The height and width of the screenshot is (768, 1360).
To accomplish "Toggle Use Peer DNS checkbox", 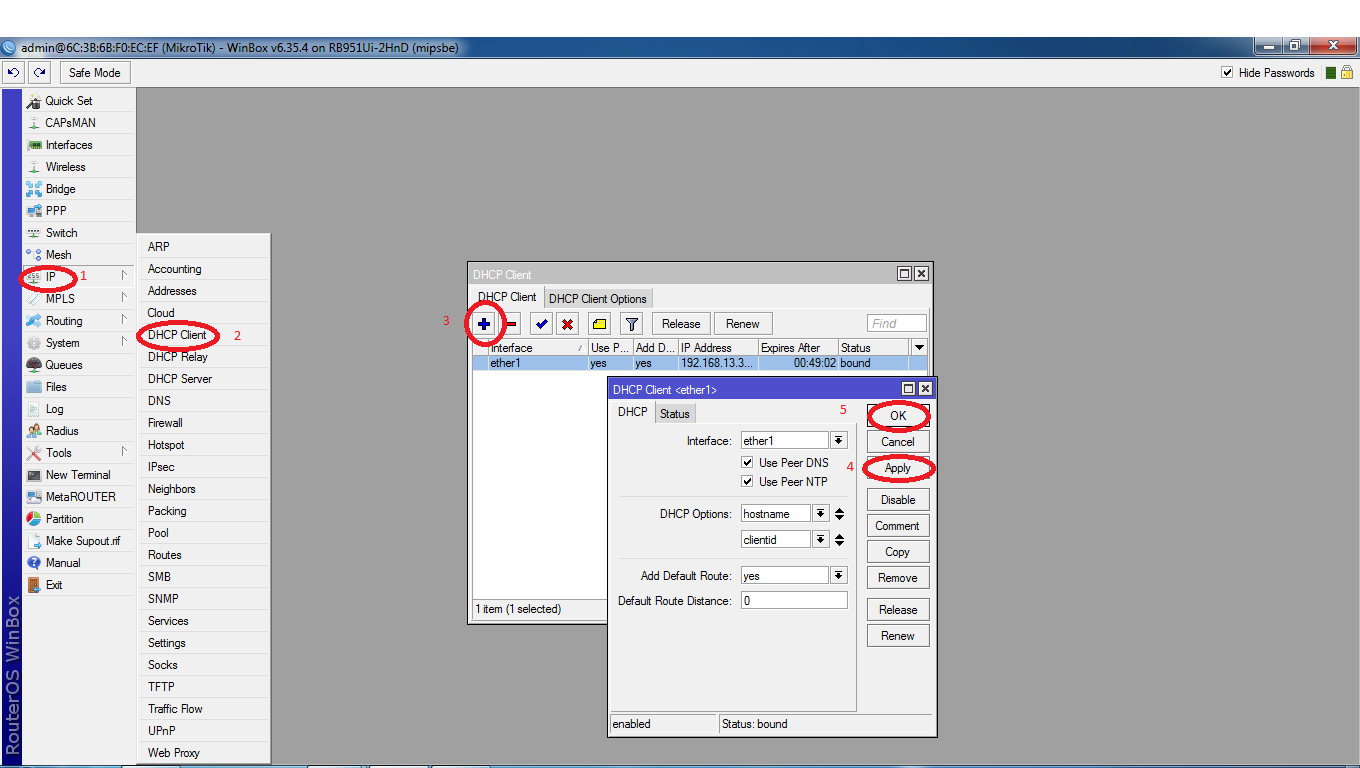I will [x=747, y=463].
